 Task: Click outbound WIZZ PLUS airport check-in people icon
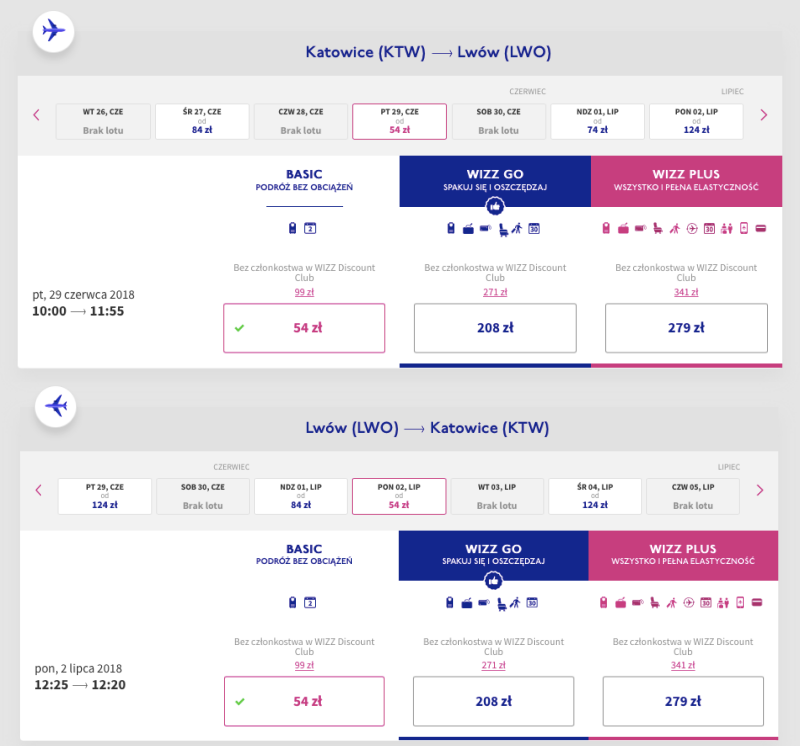click(727, 229)
